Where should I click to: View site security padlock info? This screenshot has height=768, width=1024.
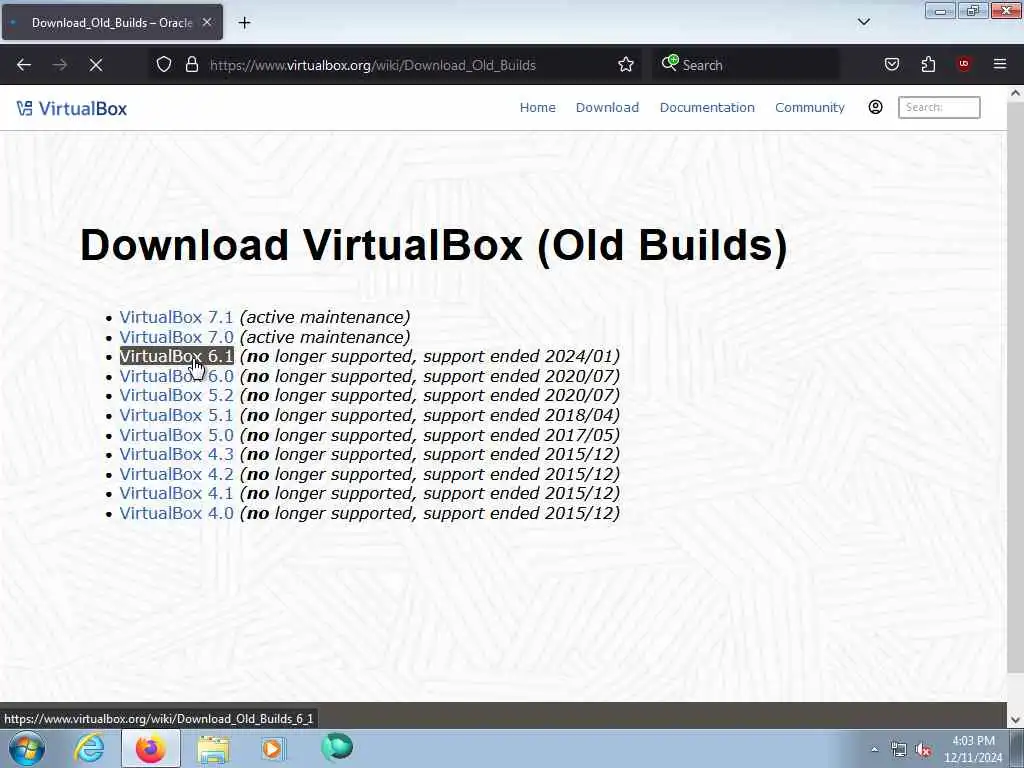191,65
